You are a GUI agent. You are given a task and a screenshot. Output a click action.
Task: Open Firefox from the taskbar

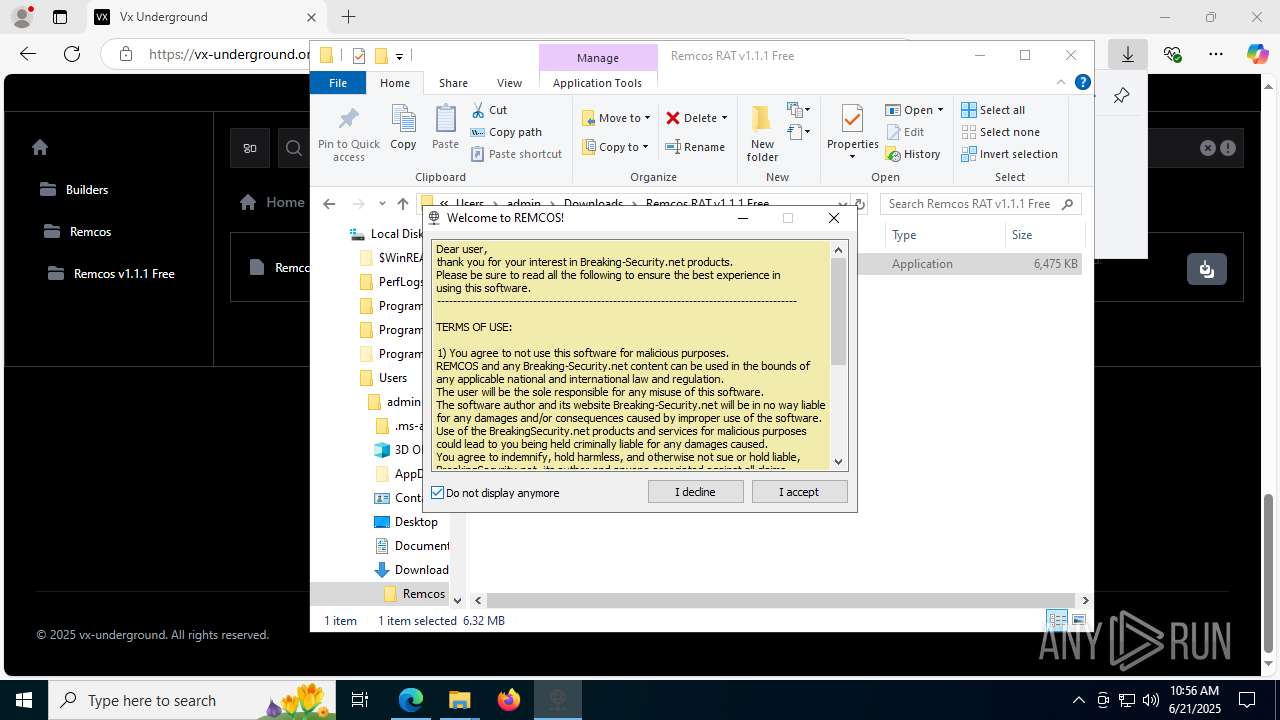pos(509,700)
